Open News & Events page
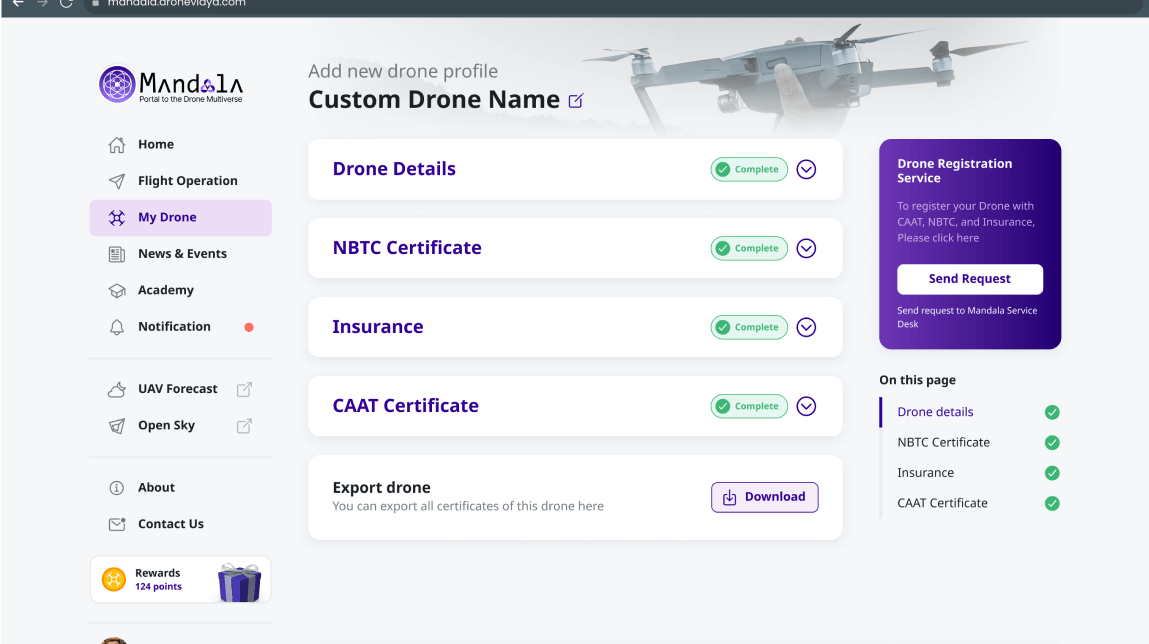This screenshot has height=644, width=1149. click(x=180, y=254)
